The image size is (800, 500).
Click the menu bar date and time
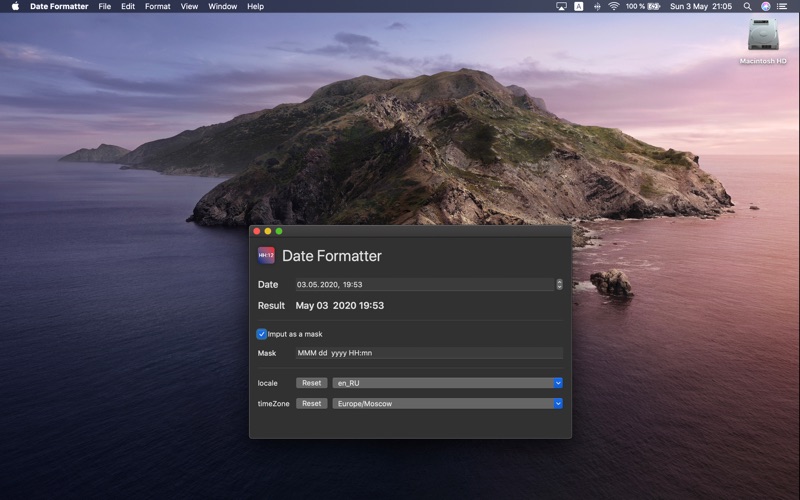pyautogui.click(x=701, y=6)
